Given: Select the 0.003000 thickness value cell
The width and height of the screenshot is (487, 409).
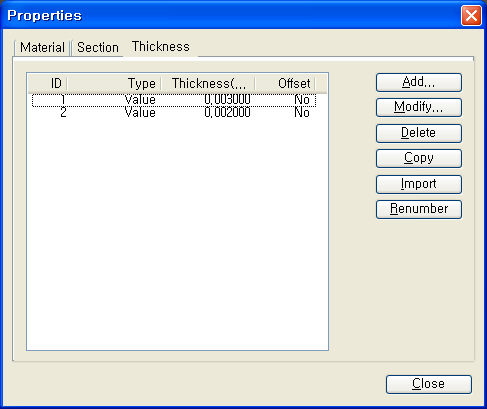Looking at the screenshot, I should point(227,100).
